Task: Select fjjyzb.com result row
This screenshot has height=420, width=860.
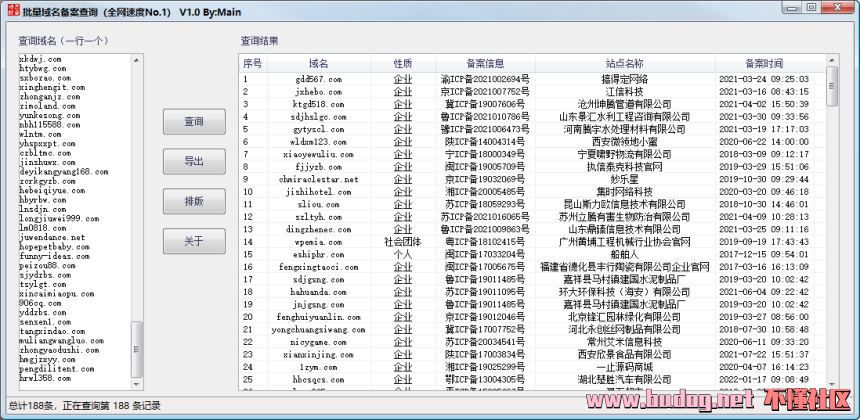Action: click(x=531, y=167)
